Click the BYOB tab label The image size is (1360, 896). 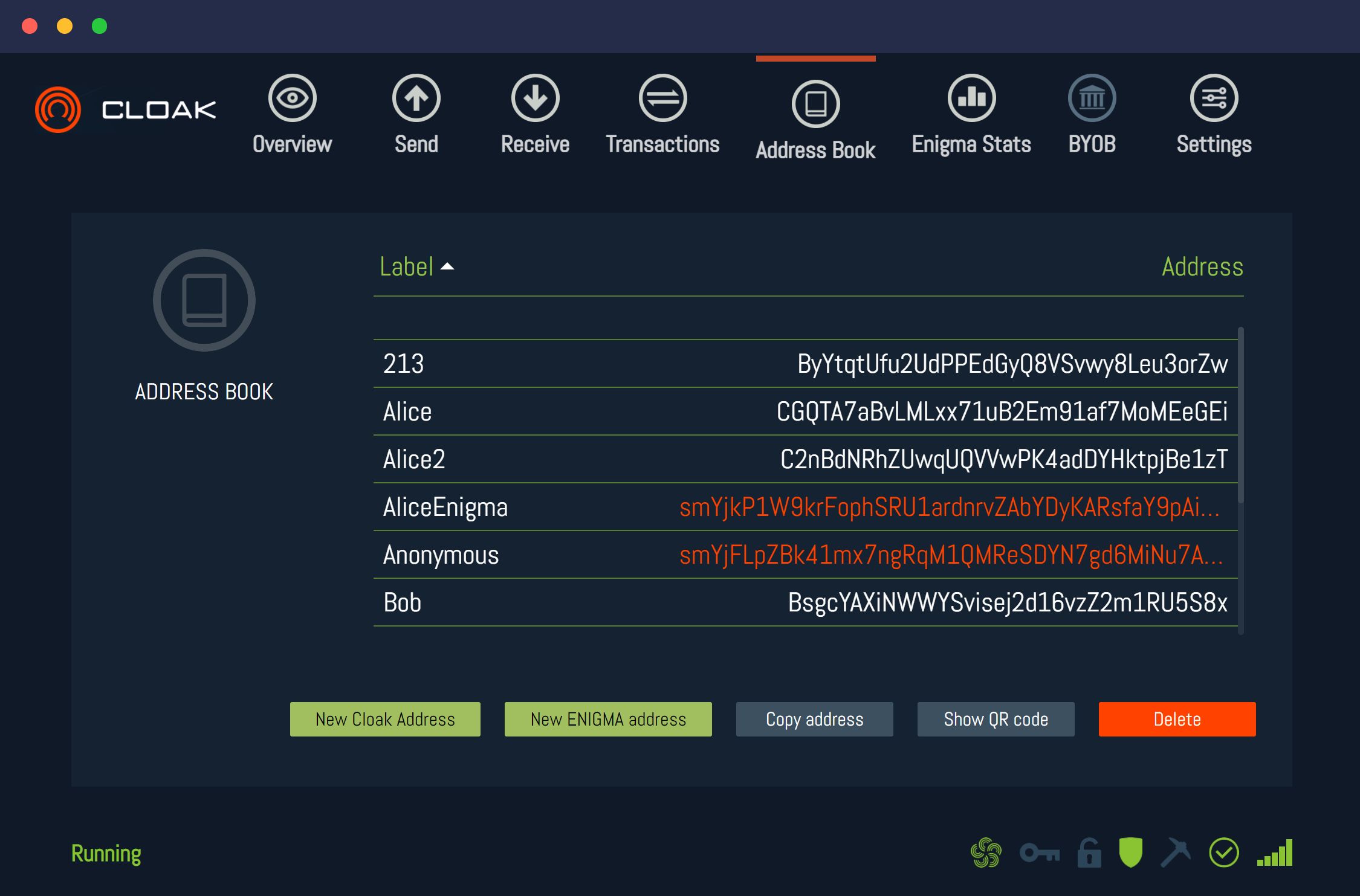1092,144
